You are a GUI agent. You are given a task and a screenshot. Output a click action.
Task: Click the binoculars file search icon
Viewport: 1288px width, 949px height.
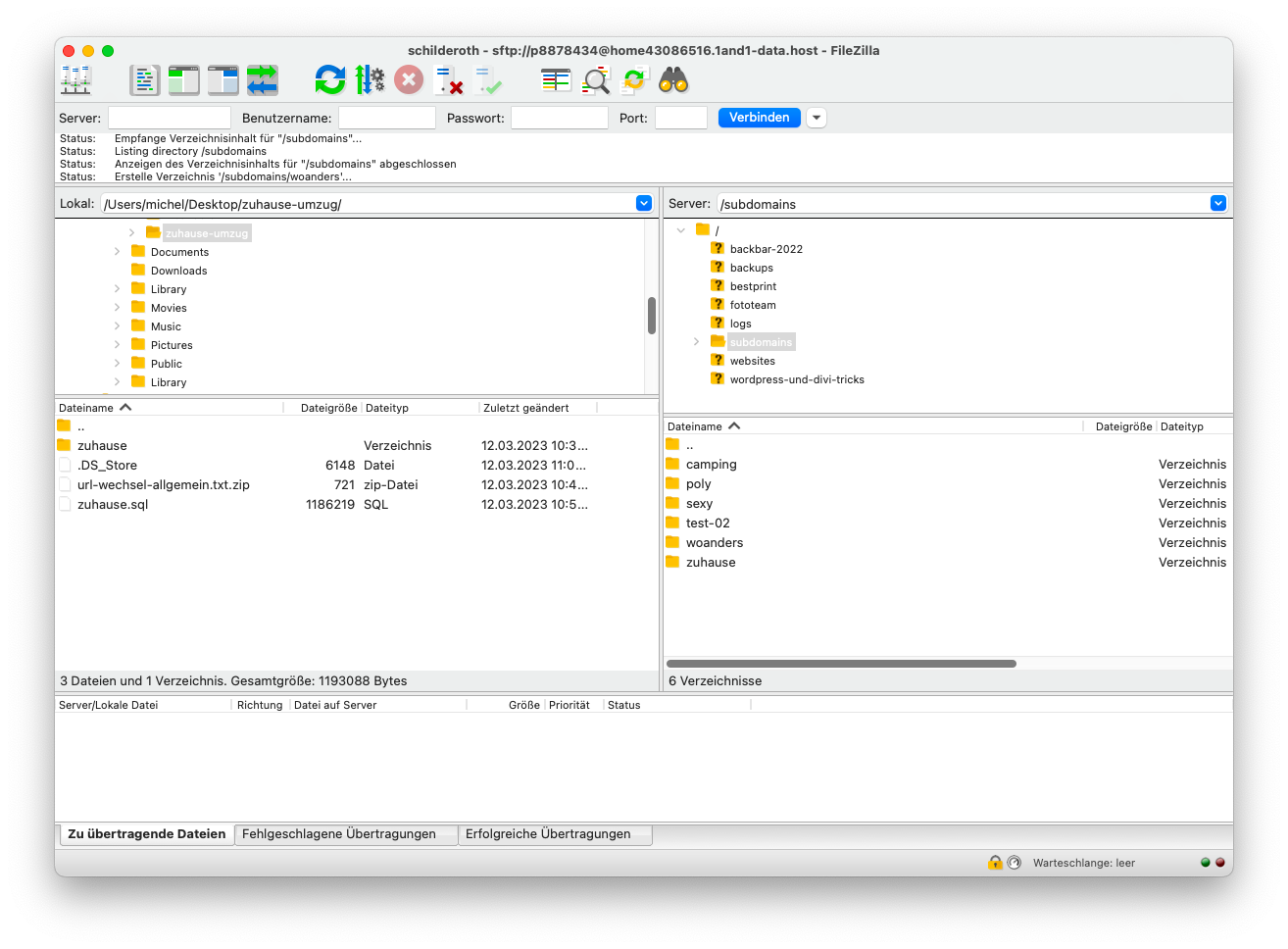click(x=673, y=80)
